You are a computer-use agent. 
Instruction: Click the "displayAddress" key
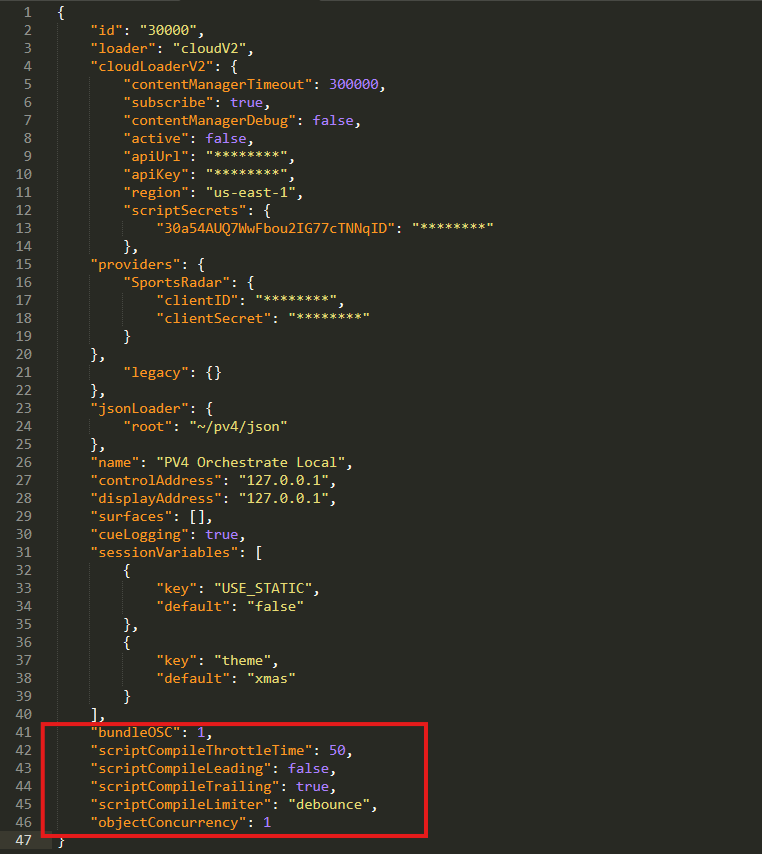(156, 499)
